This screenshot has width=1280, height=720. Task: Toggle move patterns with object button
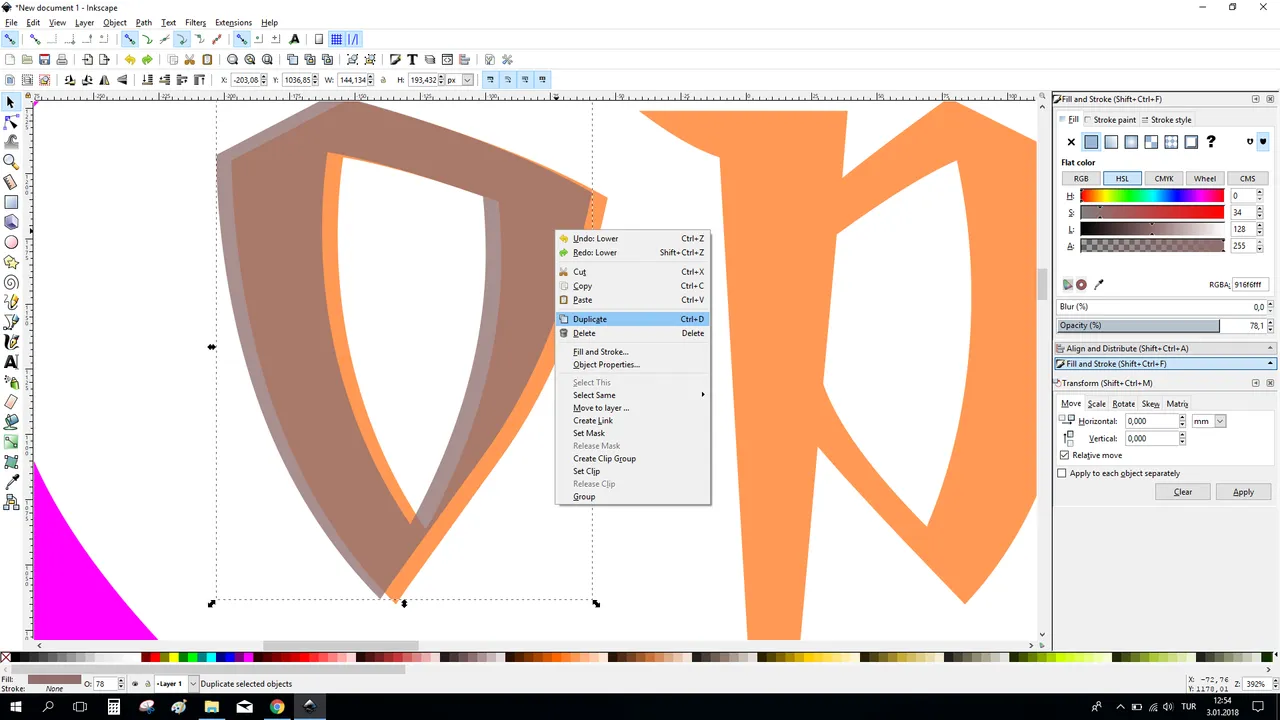(543, 80)
